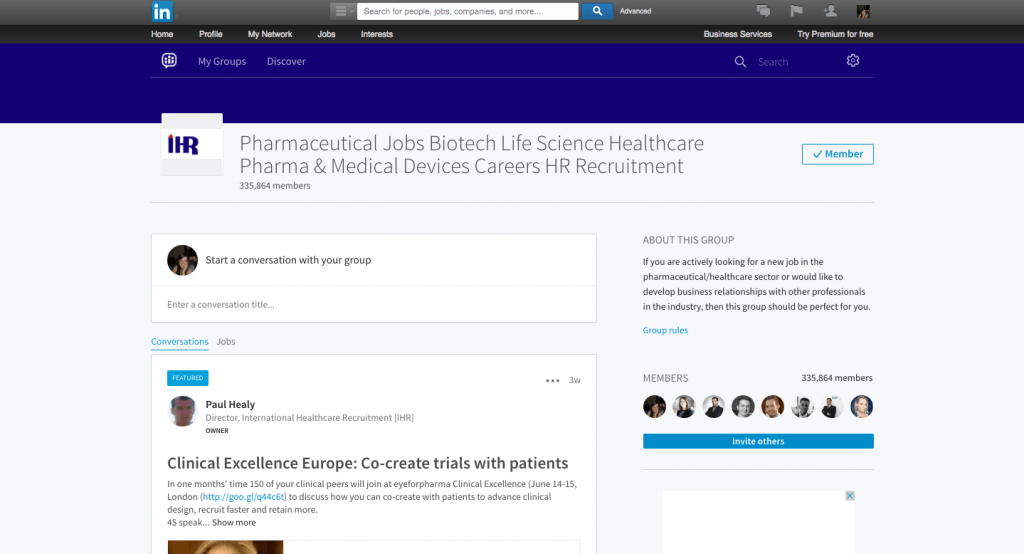Open the goo.gl/q44c6t link

point(243,497)
